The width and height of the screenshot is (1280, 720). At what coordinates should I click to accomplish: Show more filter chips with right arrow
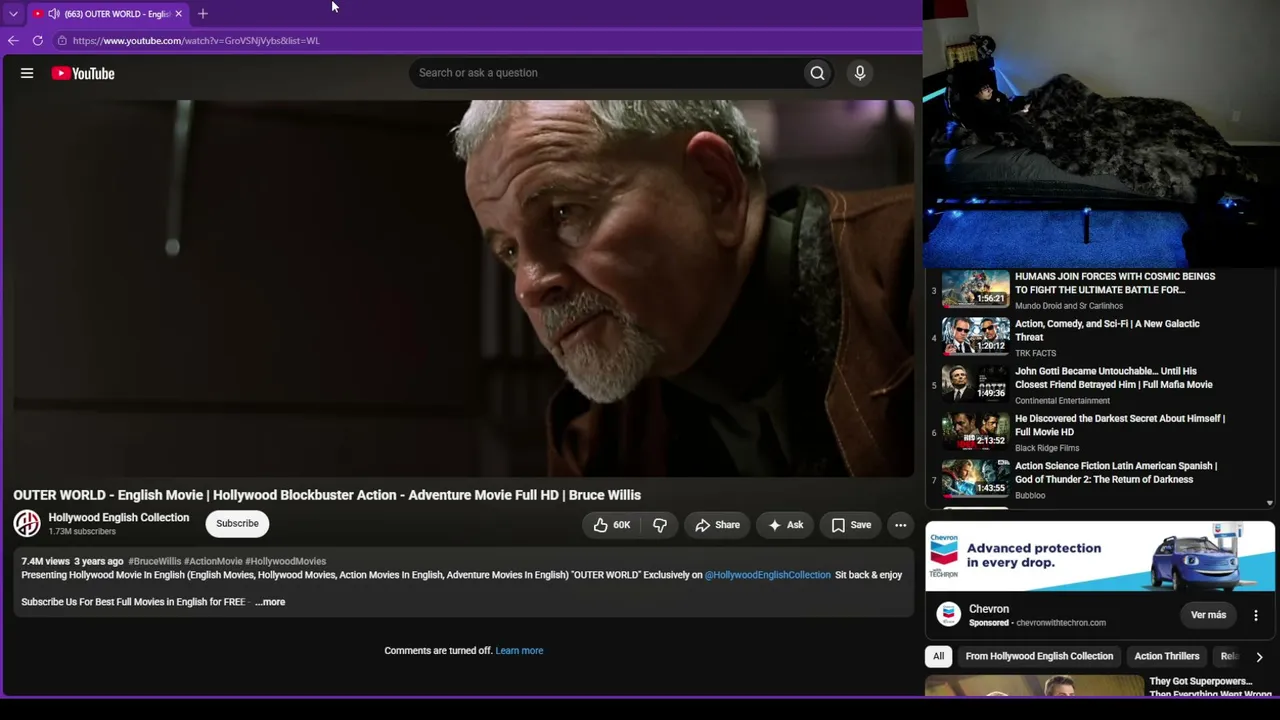pos(1259,657)
